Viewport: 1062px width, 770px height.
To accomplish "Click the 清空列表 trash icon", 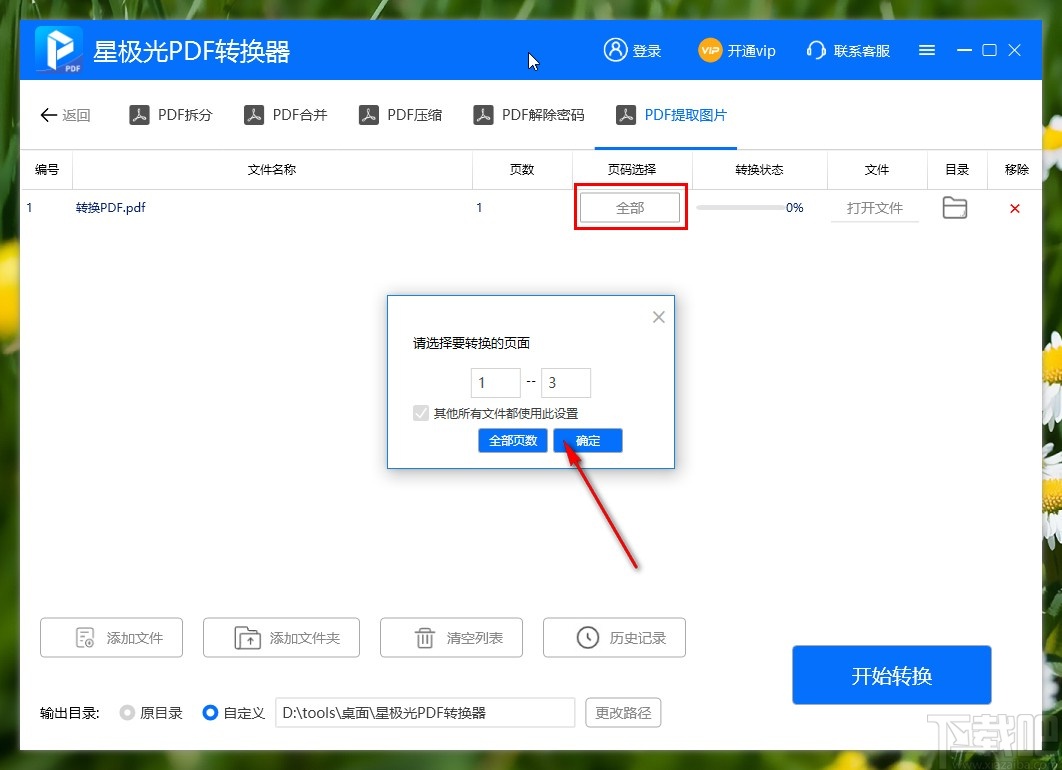I will point(425,637).
